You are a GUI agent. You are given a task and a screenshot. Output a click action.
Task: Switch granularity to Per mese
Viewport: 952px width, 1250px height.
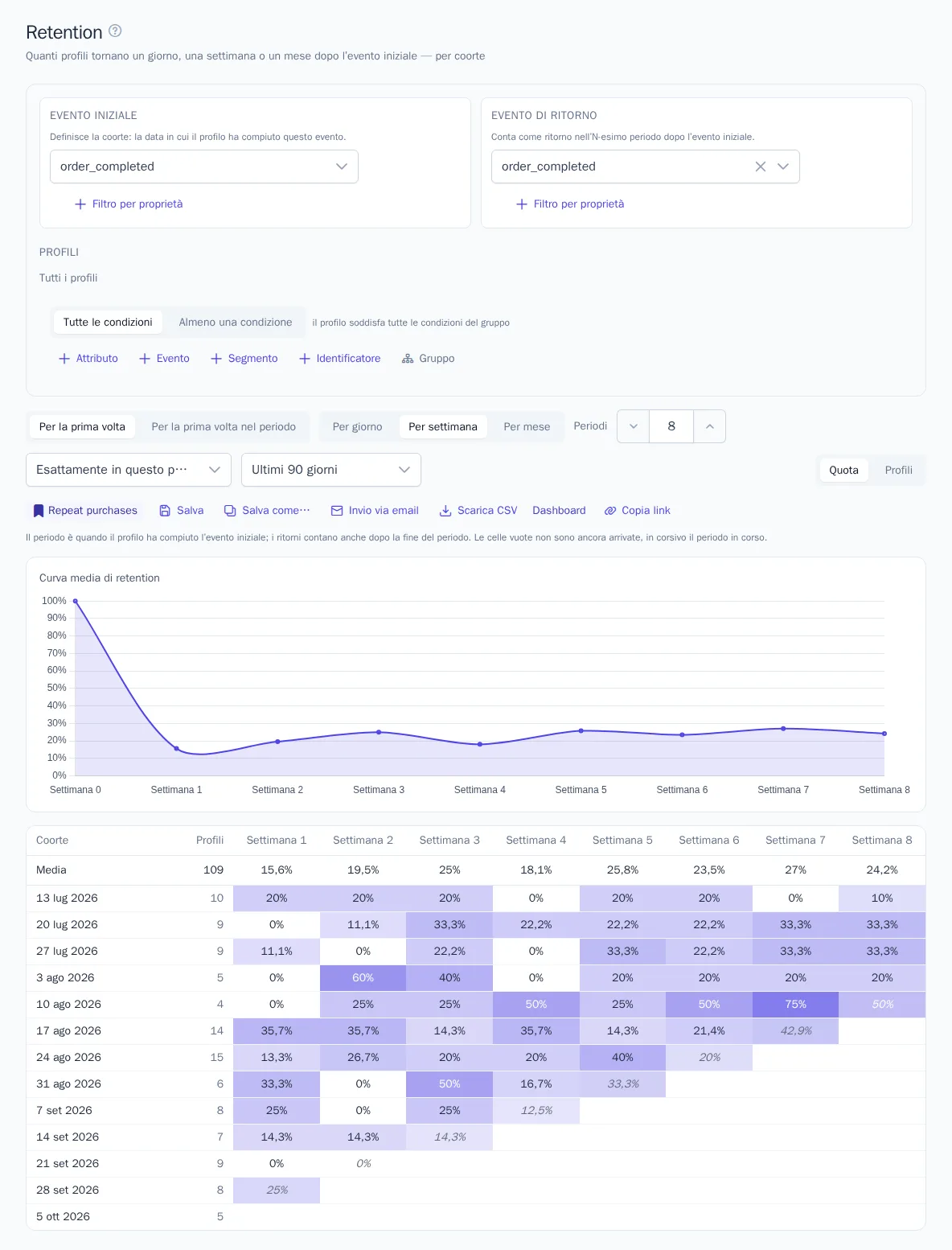(x=527, y=427)
